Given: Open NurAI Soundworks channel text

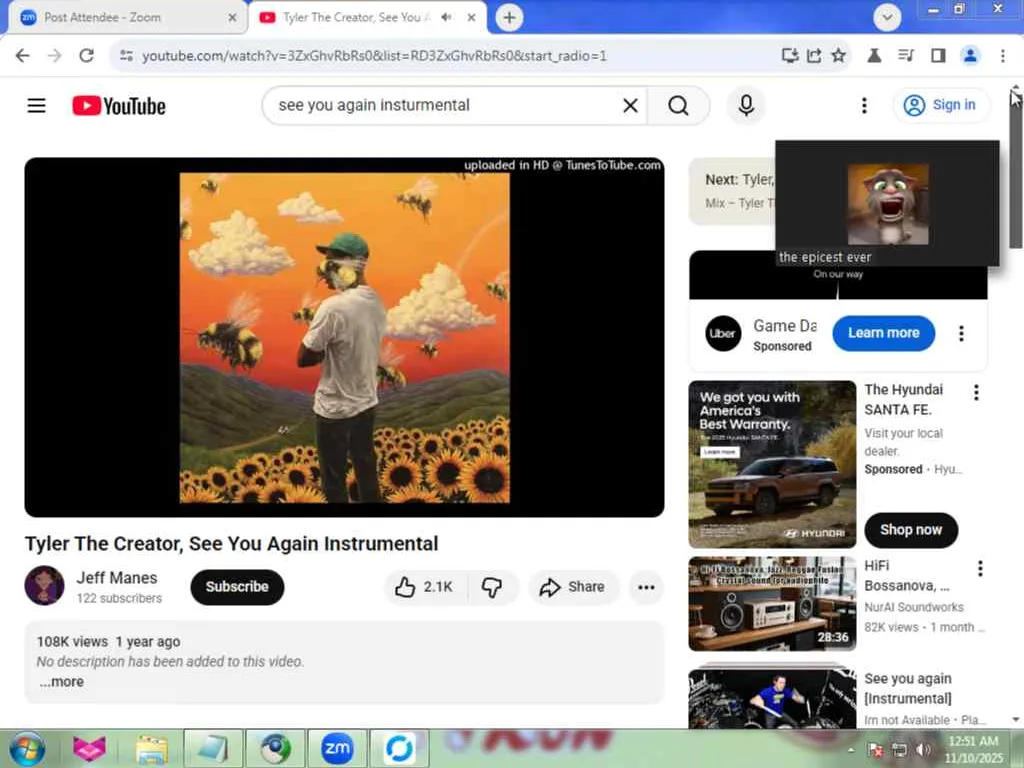Looking at the screenshot, I should point(914,607).
